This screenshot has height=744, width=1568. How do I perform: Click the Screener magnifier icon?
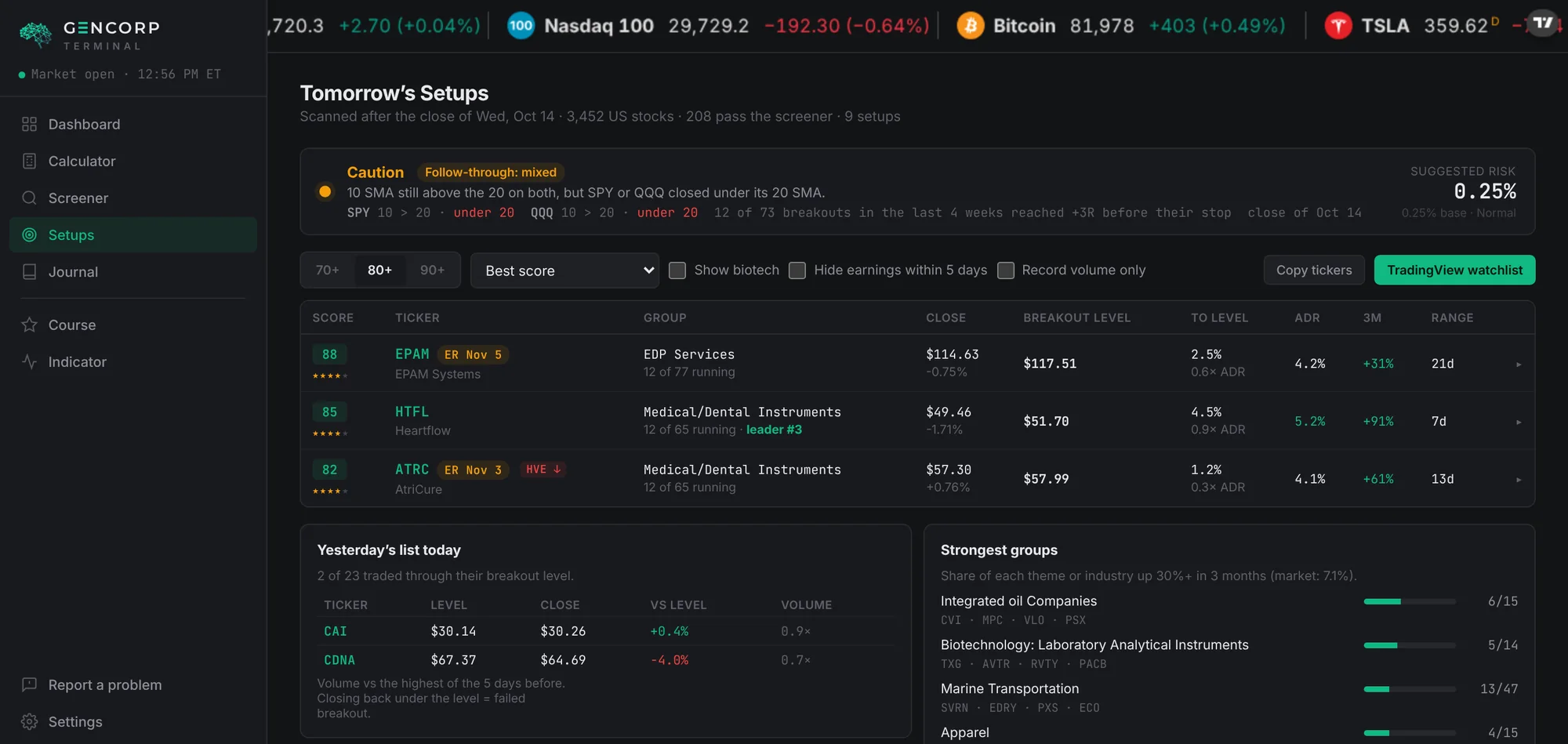29,198
